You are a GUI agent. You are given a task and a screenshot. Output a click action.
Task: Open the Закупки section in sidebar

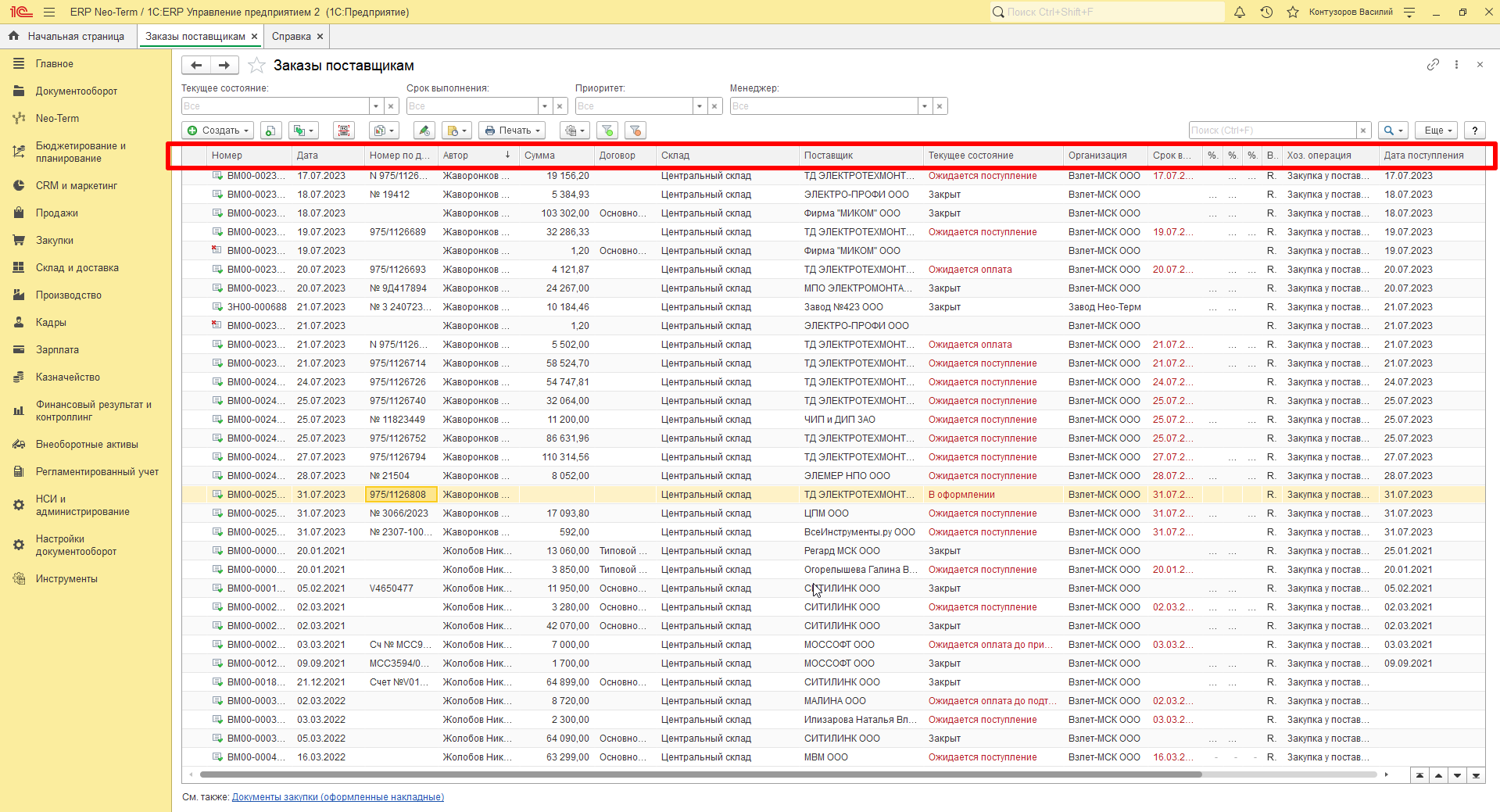(x=55, y=241)
